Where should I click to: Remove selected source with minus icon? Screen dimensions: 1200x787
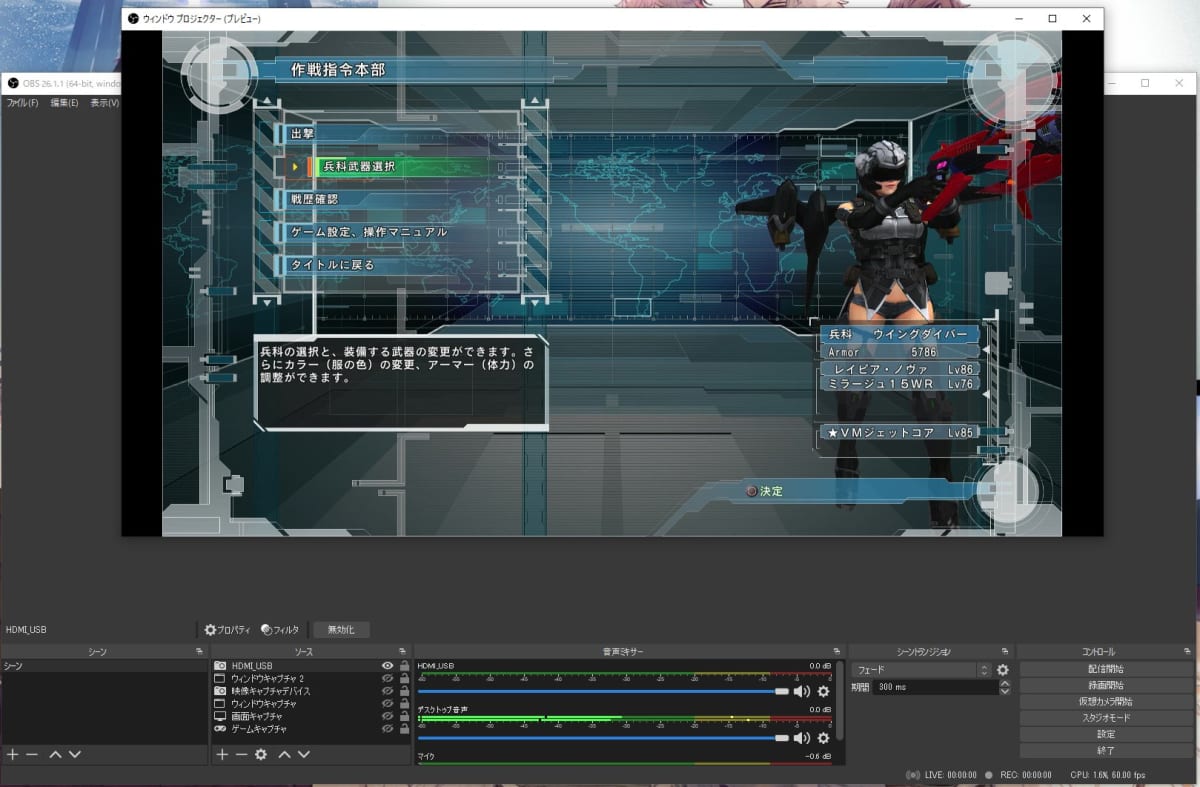(x=241, y=754)
